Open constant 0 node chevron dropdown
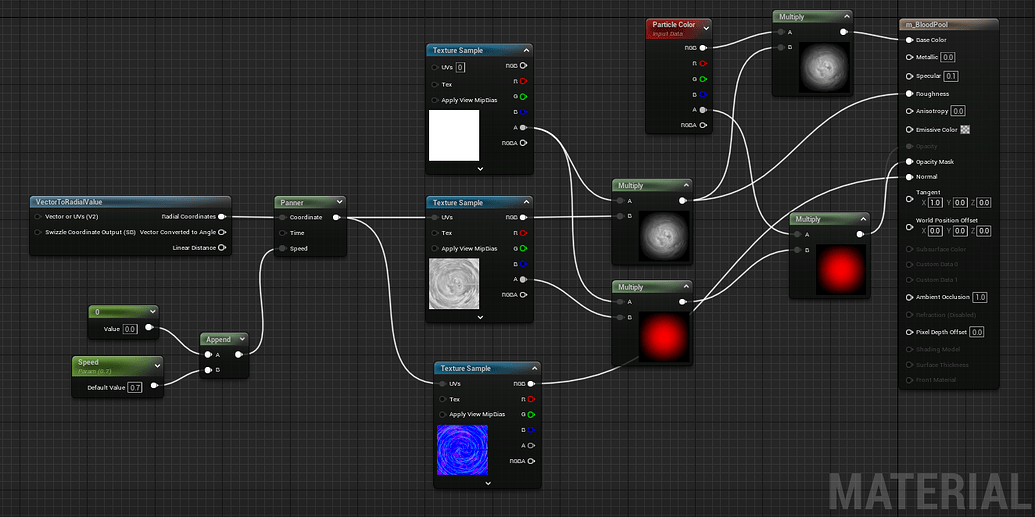This screenshot has height=517, width=1035. pos(152,311)
